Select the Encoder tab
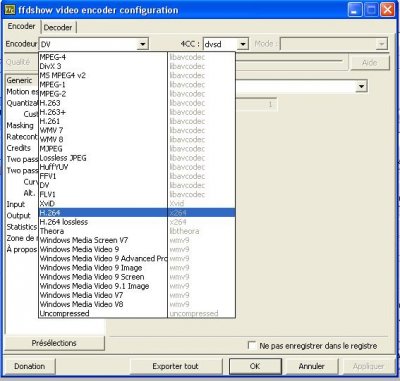The height and width of the screenshot is (381, 400). click(x=22, y=26)
